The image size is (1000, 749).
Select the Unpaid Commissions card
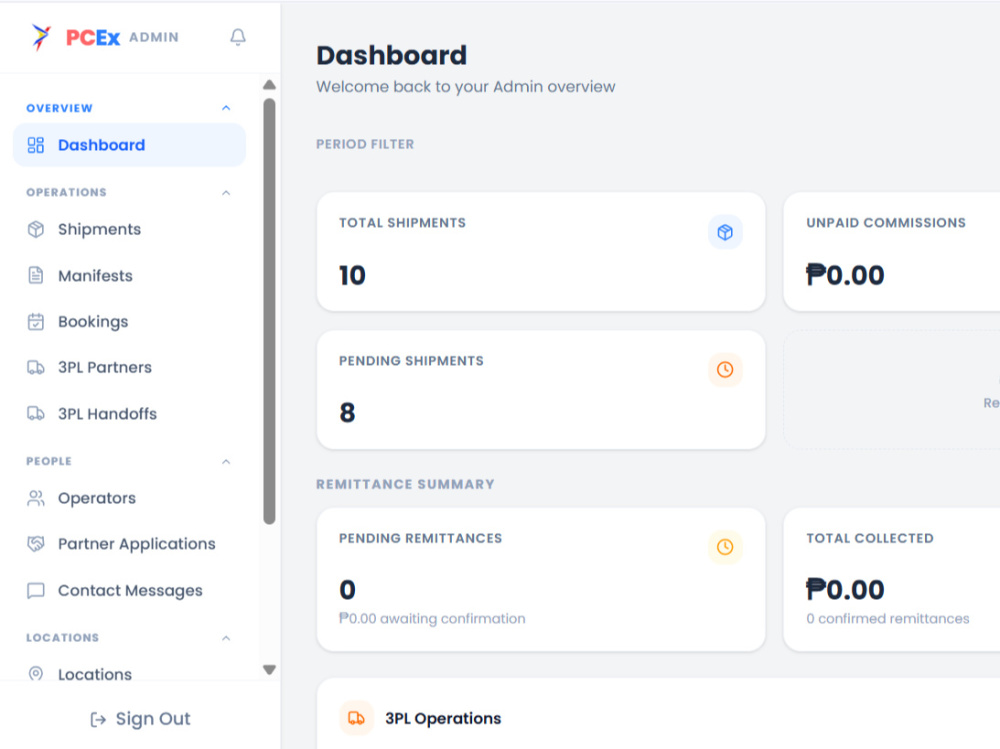(x=892, y=252)
